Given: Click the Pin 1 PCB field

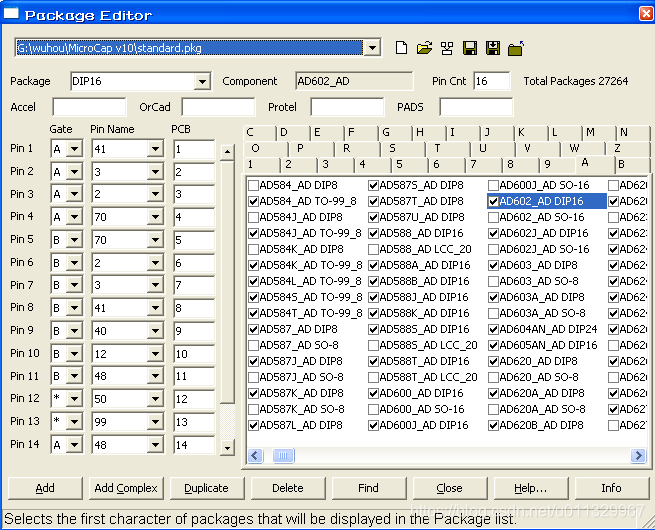Looking at the screenshot, I should 194,149.
